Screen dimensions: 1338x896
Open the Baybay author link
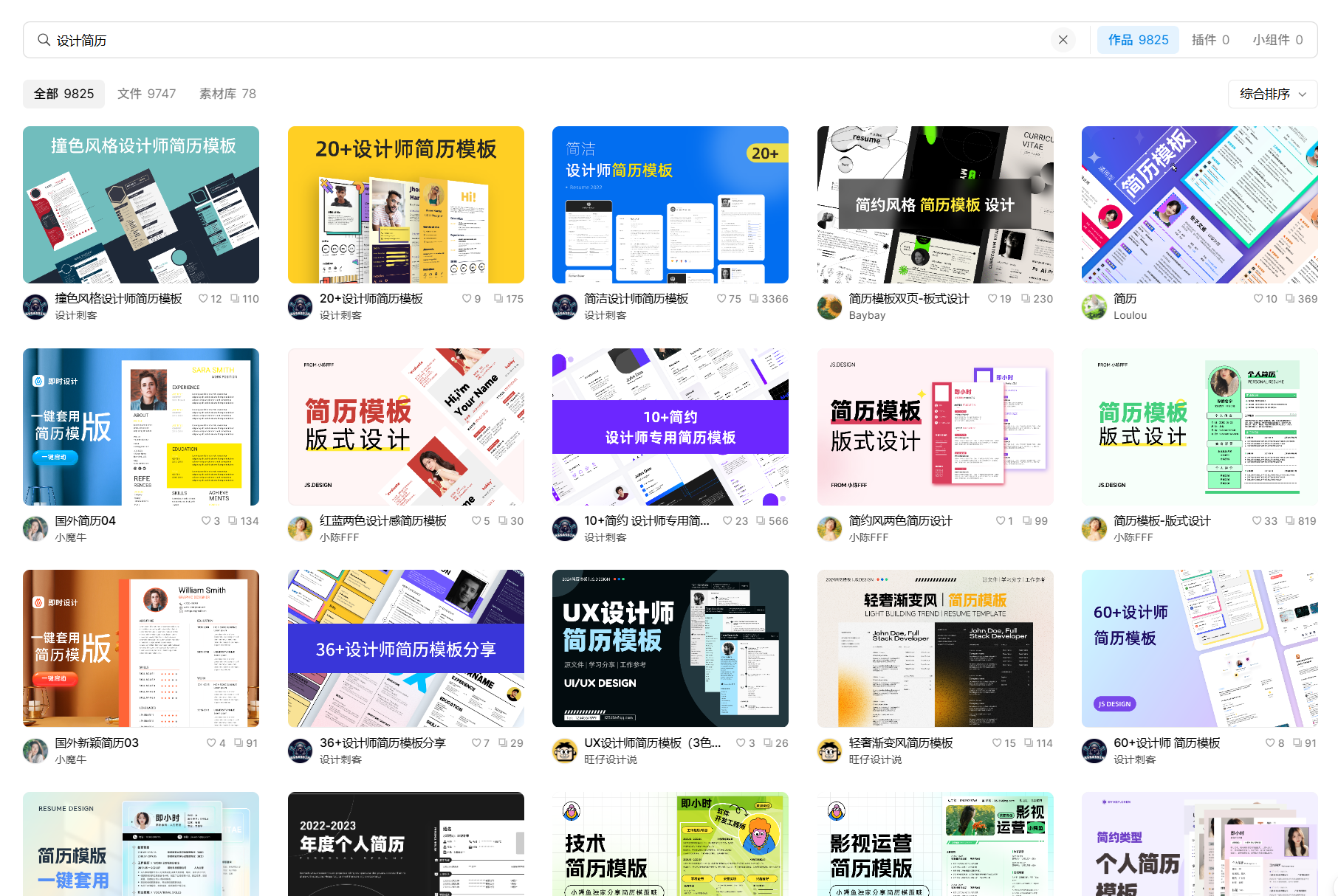click(x=867, y=315)
